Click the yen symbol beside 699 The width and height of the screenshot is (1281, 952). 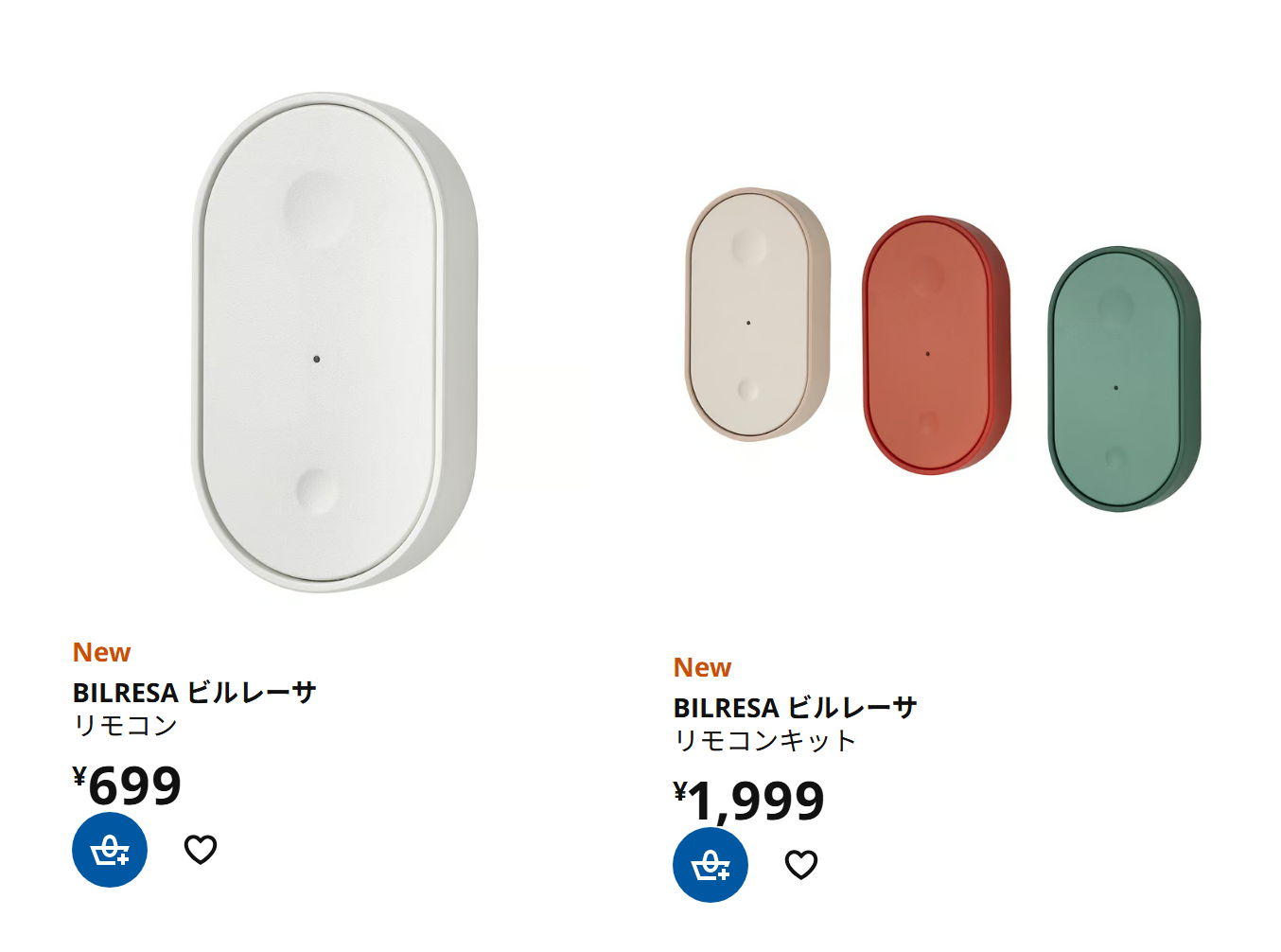point(79,777)
